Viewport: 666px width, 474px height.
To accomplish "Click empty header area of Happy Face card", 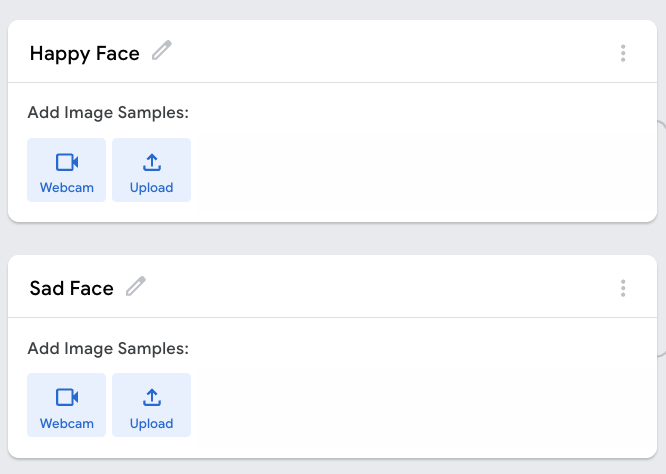I will [400, 53].
